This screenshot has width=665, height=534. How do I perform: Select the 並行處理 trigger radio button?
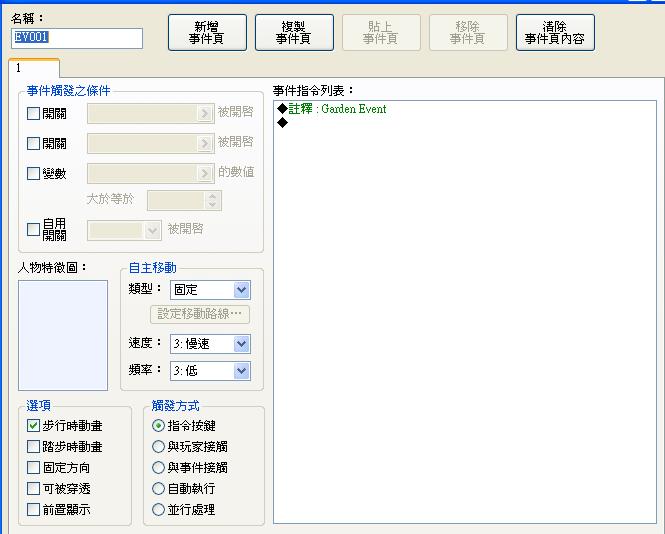click(158, 509)
